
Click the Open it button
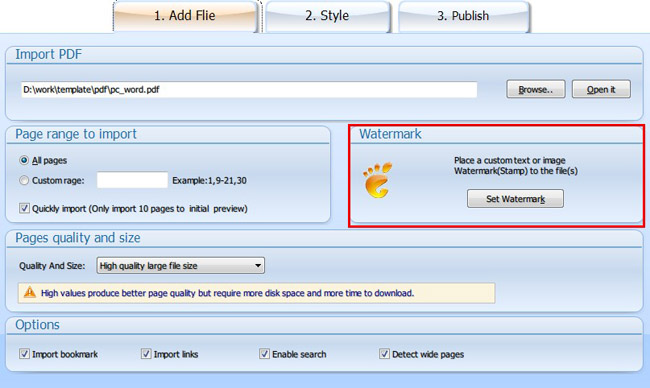pos(601,89)
